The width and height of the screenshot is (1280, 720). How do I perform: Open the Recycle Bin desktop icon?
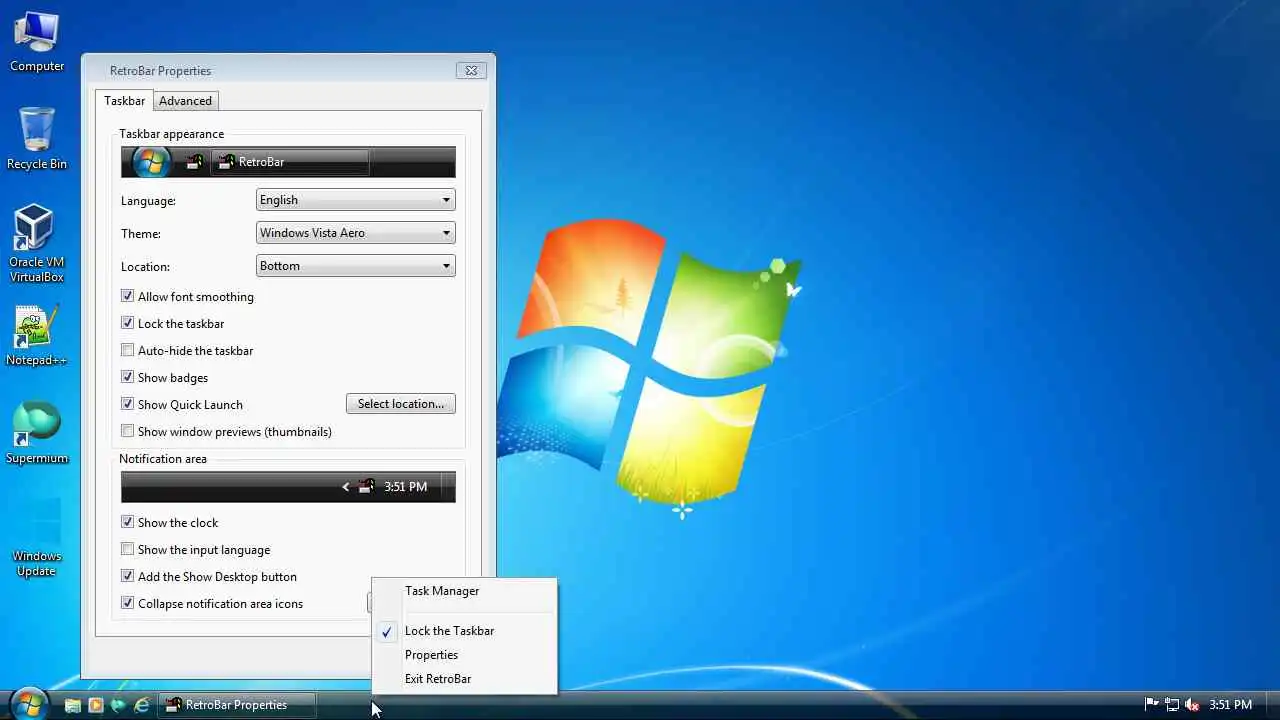point(37,138)
